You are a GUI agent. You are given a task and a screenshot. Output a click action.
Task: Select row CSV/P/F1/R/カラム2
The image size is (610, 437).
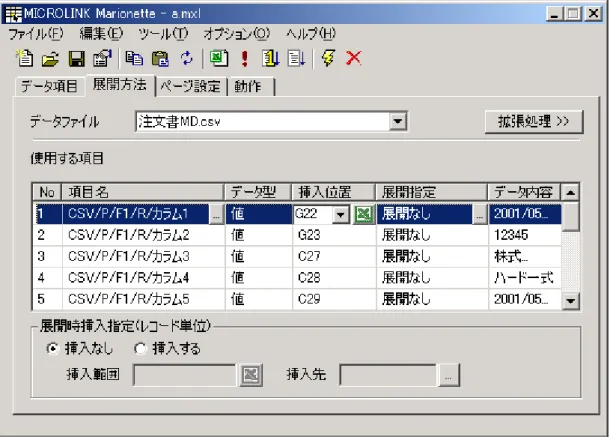pyautogui.click(x=297, y=235)
